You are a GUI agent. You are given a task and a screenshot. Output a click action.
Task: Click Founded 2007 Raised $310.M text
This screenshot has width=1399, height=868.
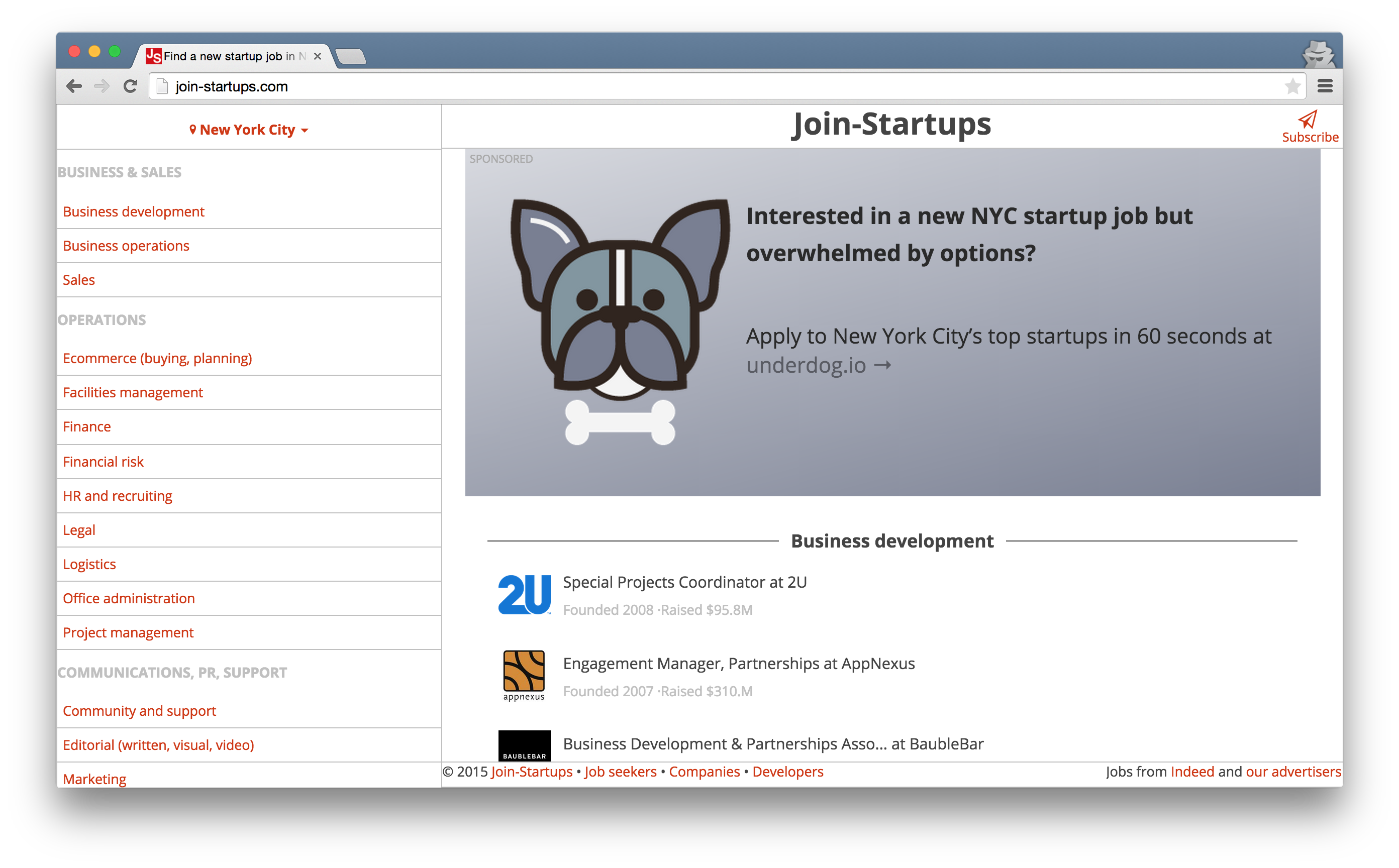[x=657, y=691]
